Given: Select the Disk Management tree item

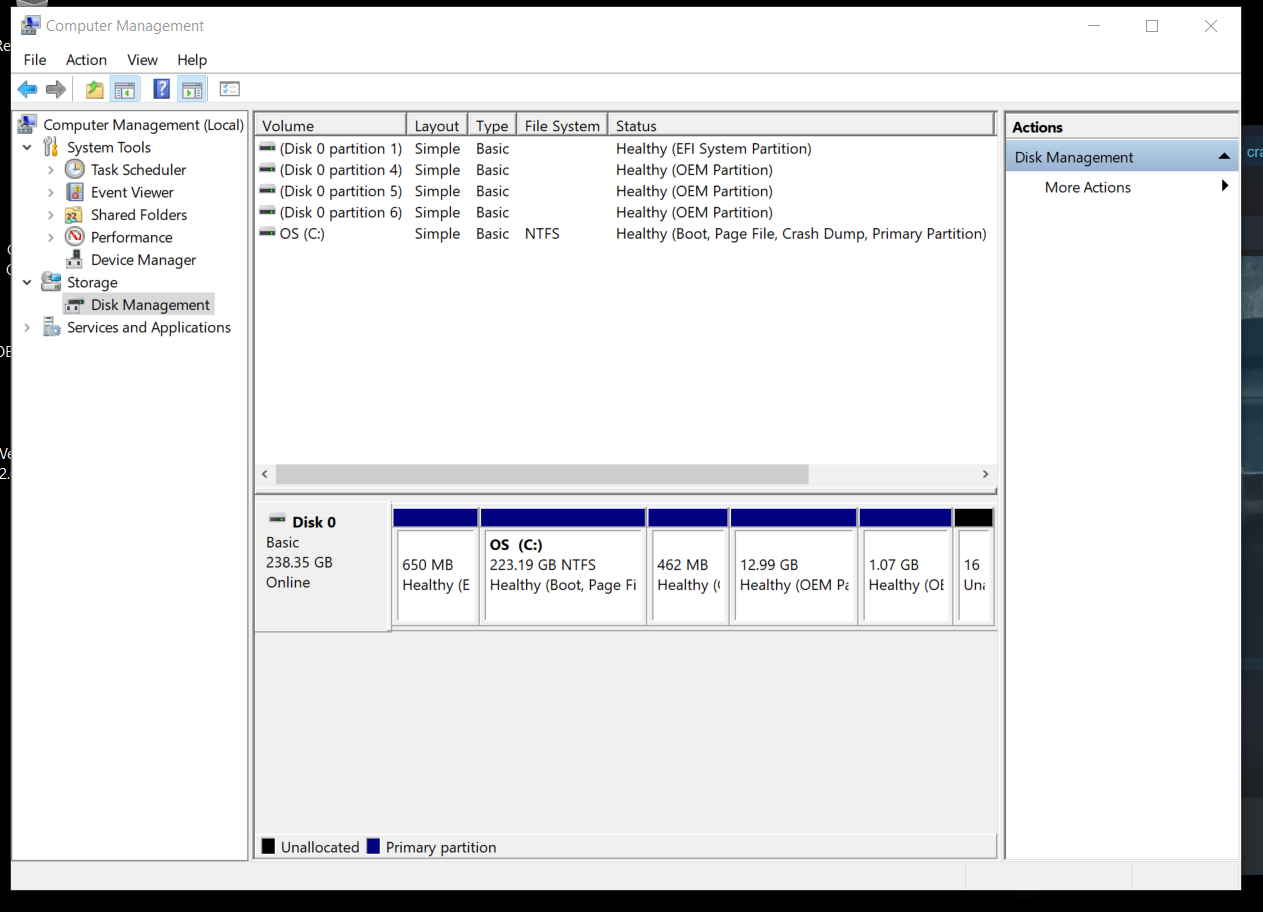Looking at the screenshot, I should pos(150,305).
